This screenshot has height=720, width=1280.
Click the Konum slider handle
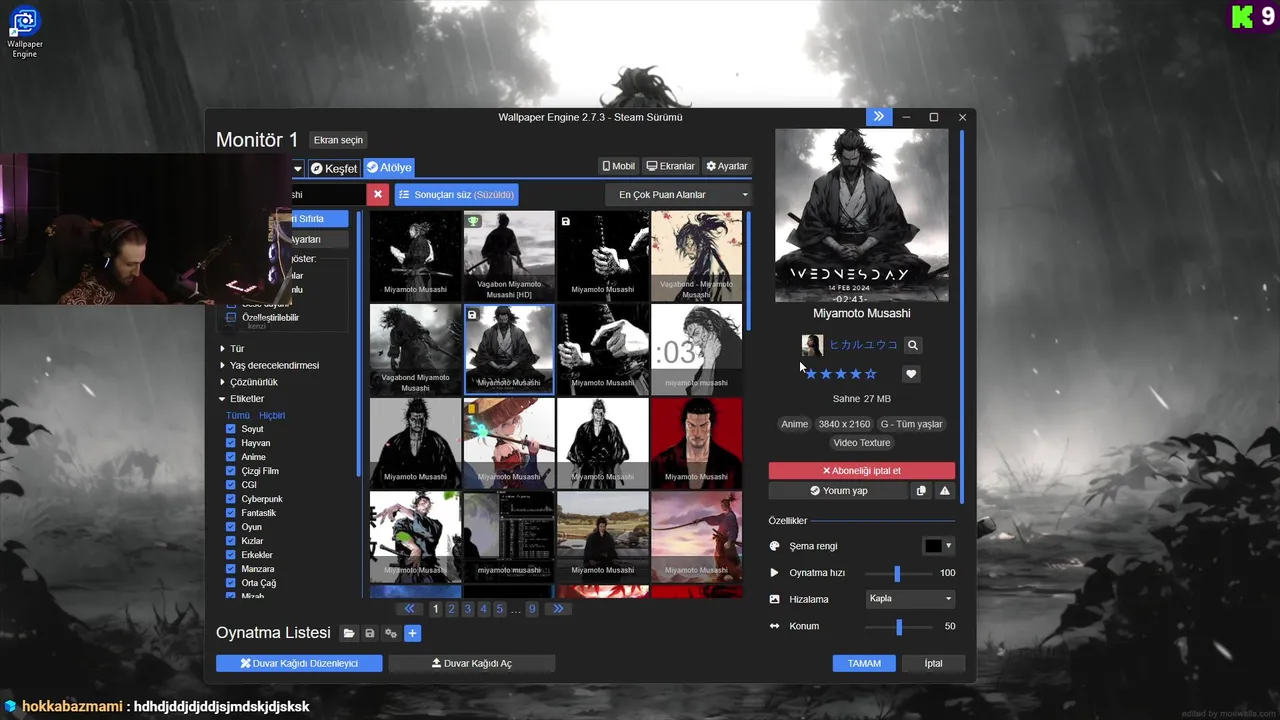tap(899, 626)
